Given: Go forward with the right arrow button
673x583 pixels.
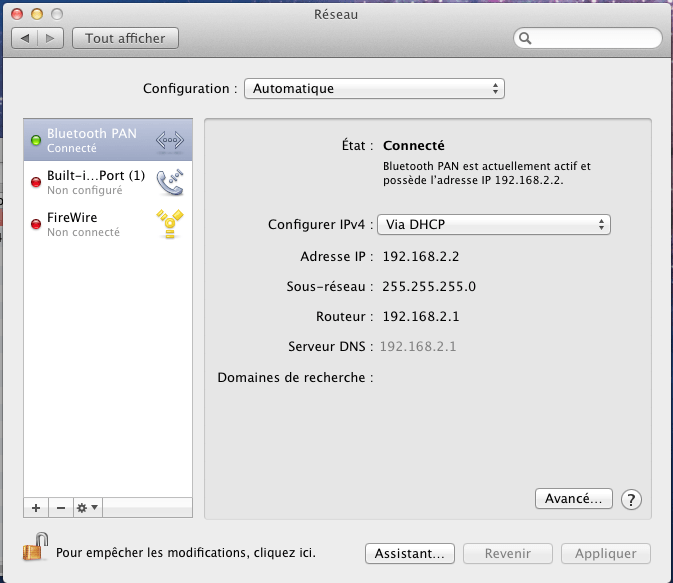Looking at the screenshot, I should (x=51, y=39).
